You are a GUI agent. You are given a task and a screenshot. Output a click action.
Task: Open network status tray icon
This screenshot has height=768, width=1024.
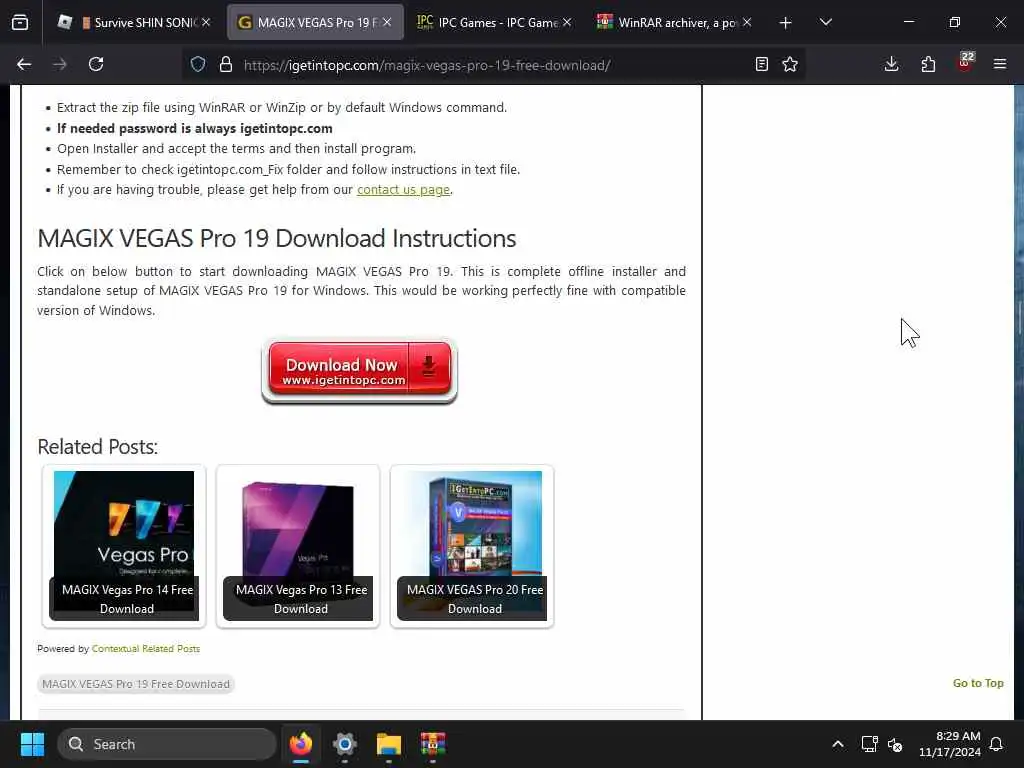tap(869, 744)
